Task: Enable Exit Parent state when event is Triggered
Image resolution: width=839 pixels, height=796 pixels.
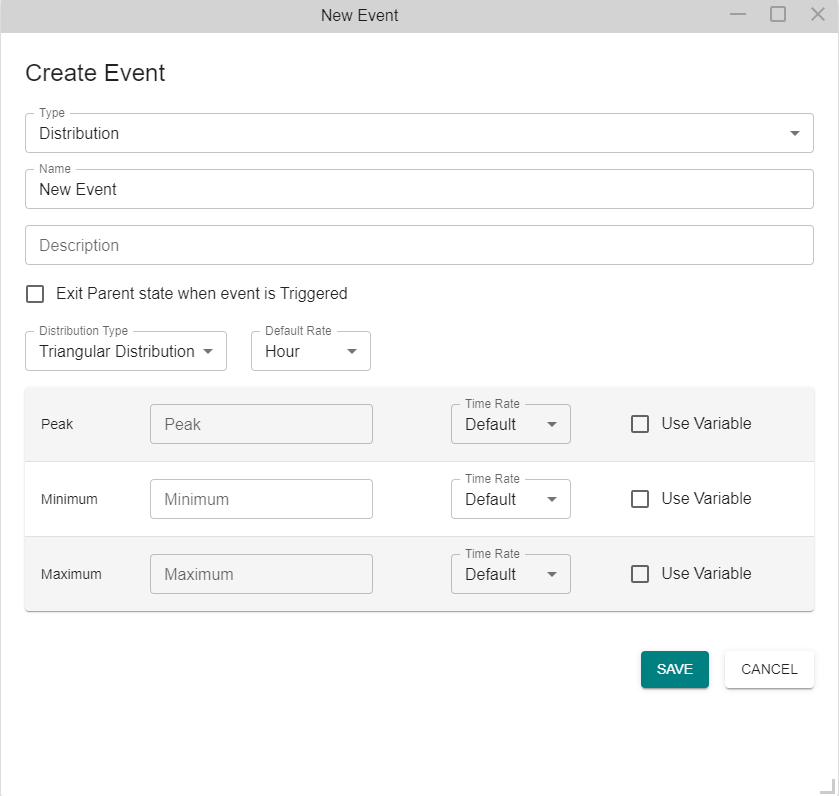Action: pyautogui.click(x=35, y=294)
